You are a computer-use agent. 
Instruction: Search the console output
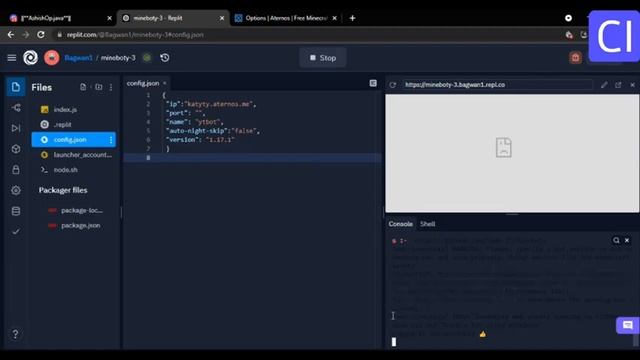coord(616,240)
